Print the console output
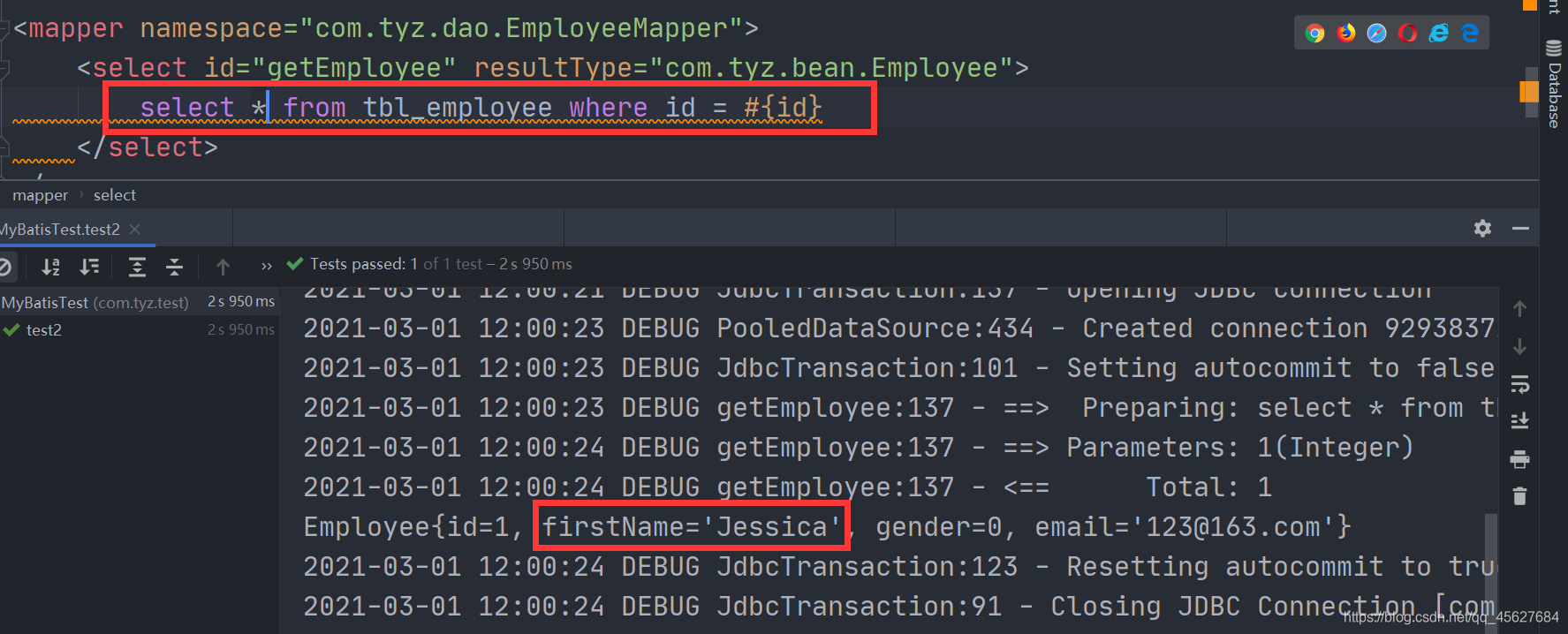 point(1519,459)
